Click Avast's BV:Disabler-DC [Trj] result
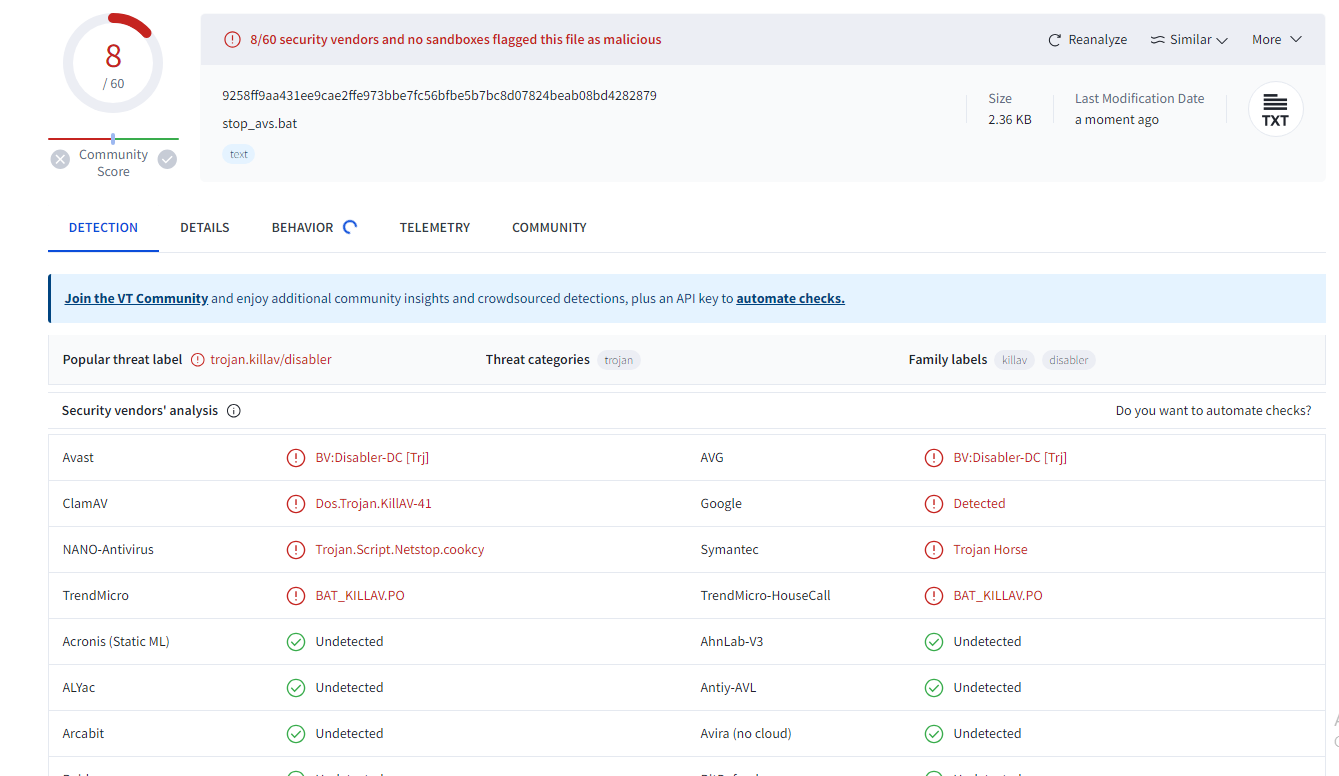Viewport: 1339px width, 776px height. 372,458
